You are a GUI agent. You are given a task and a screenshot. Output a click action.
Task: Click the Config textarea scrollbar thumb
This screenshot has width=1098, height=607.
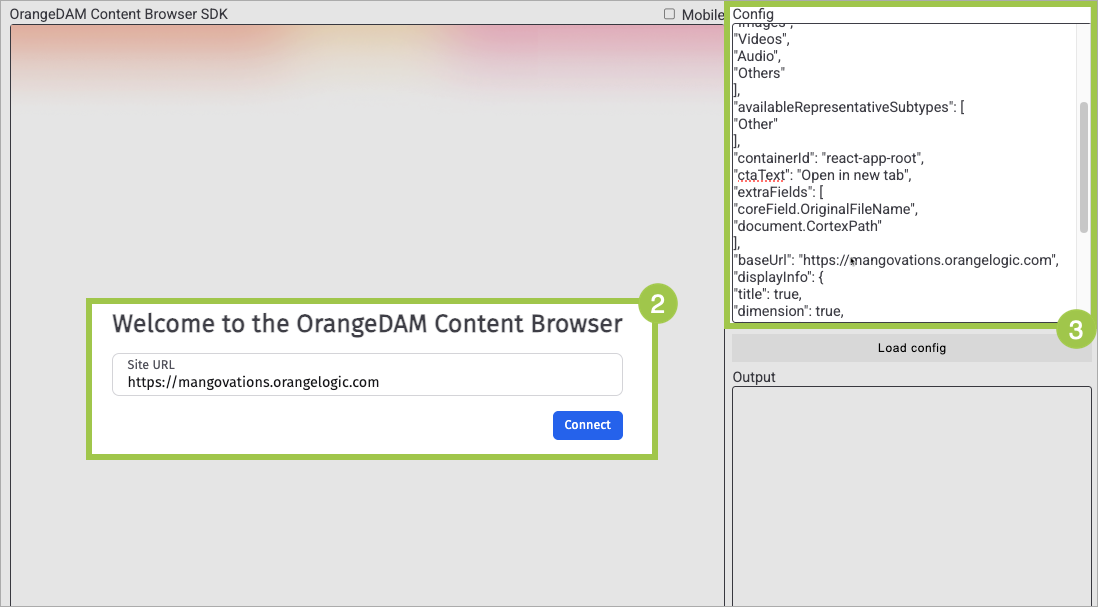click(x=1084, y=167)
